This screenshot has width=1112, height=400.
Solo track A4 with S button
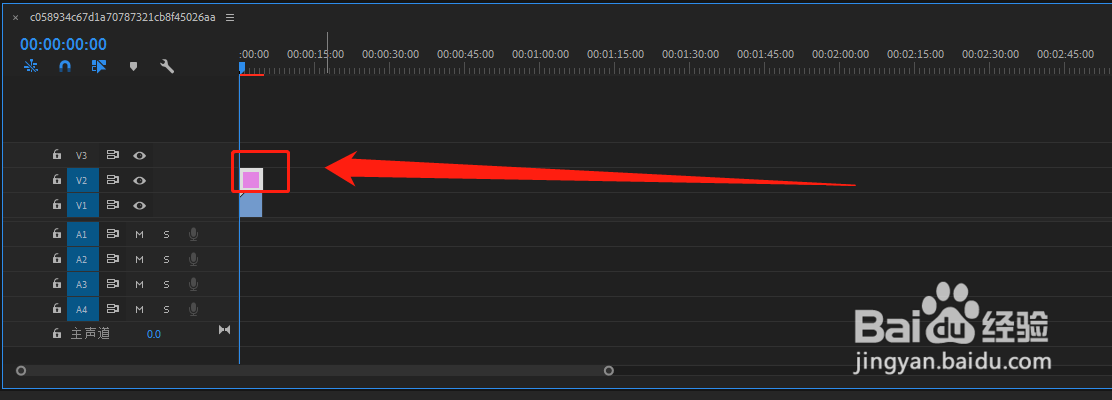pyautogui.click(x=167, y=309)
